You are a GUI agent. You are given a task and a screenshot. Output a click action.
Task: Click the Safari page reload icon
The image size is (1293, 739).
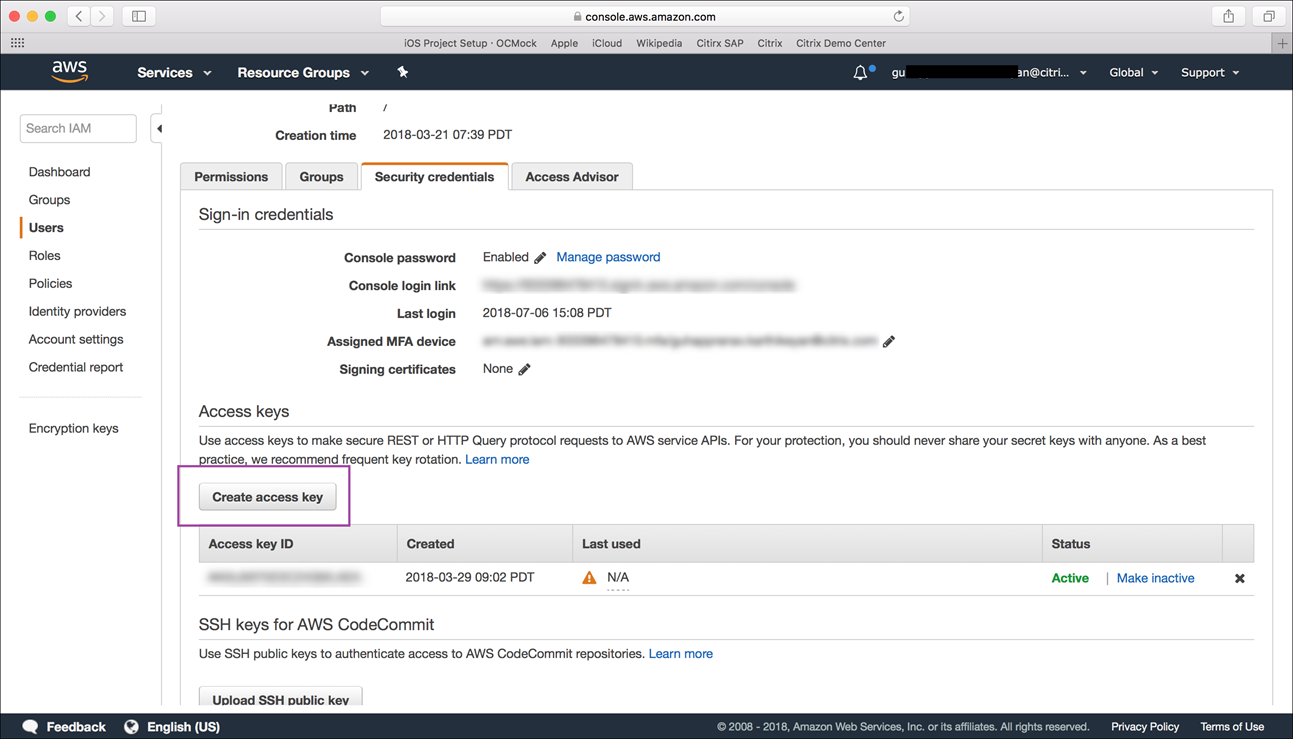898,16
